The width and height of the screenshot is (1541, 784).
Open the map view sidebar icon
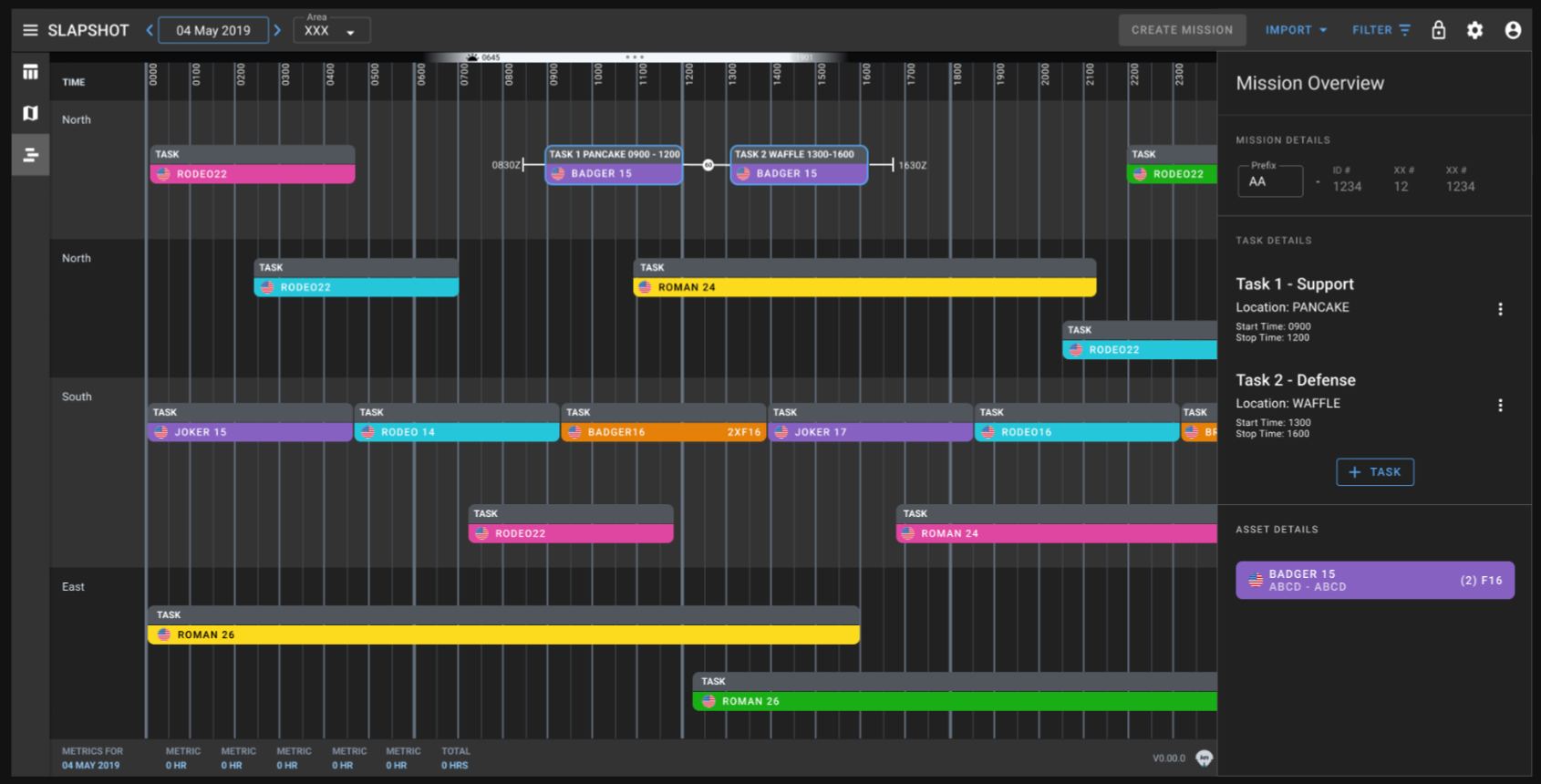[x=30, y=113]
